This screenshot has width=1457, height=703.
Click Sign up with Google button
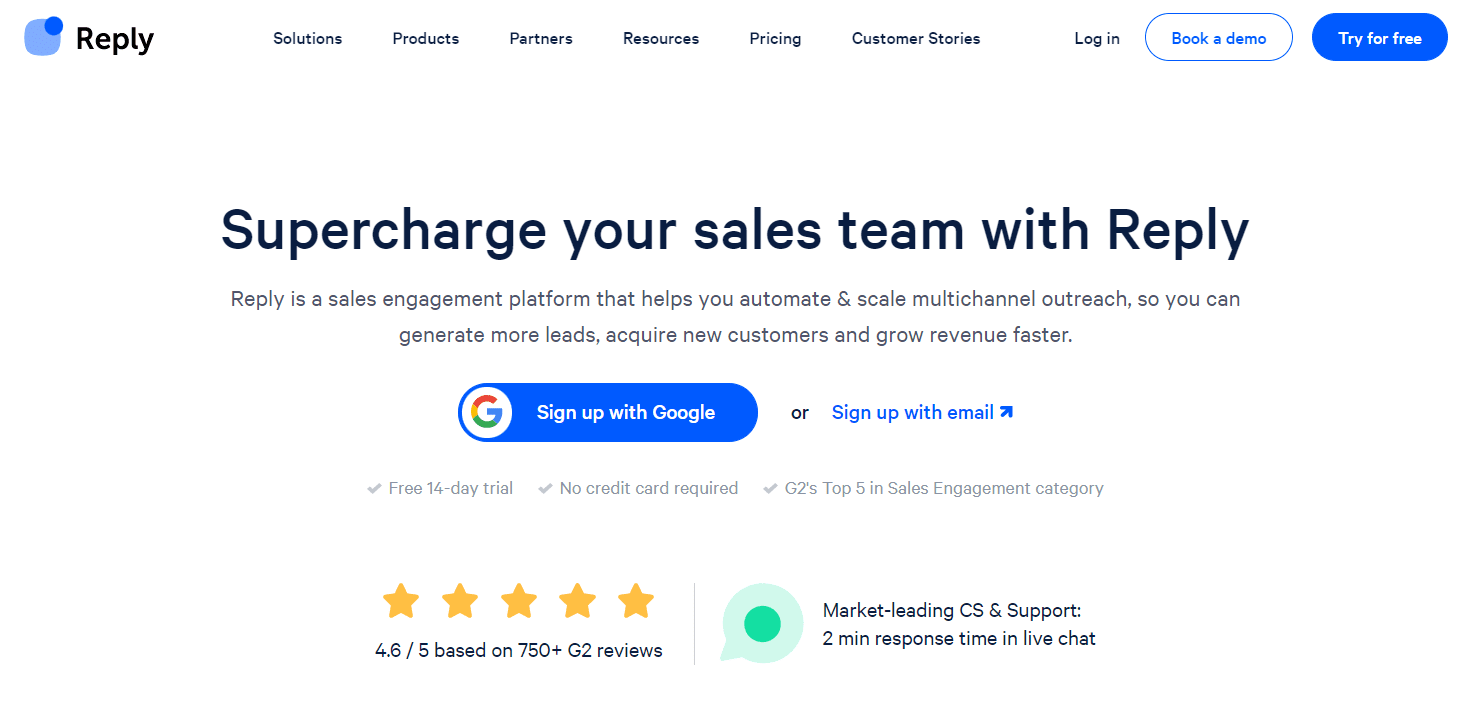pos(608,412)
